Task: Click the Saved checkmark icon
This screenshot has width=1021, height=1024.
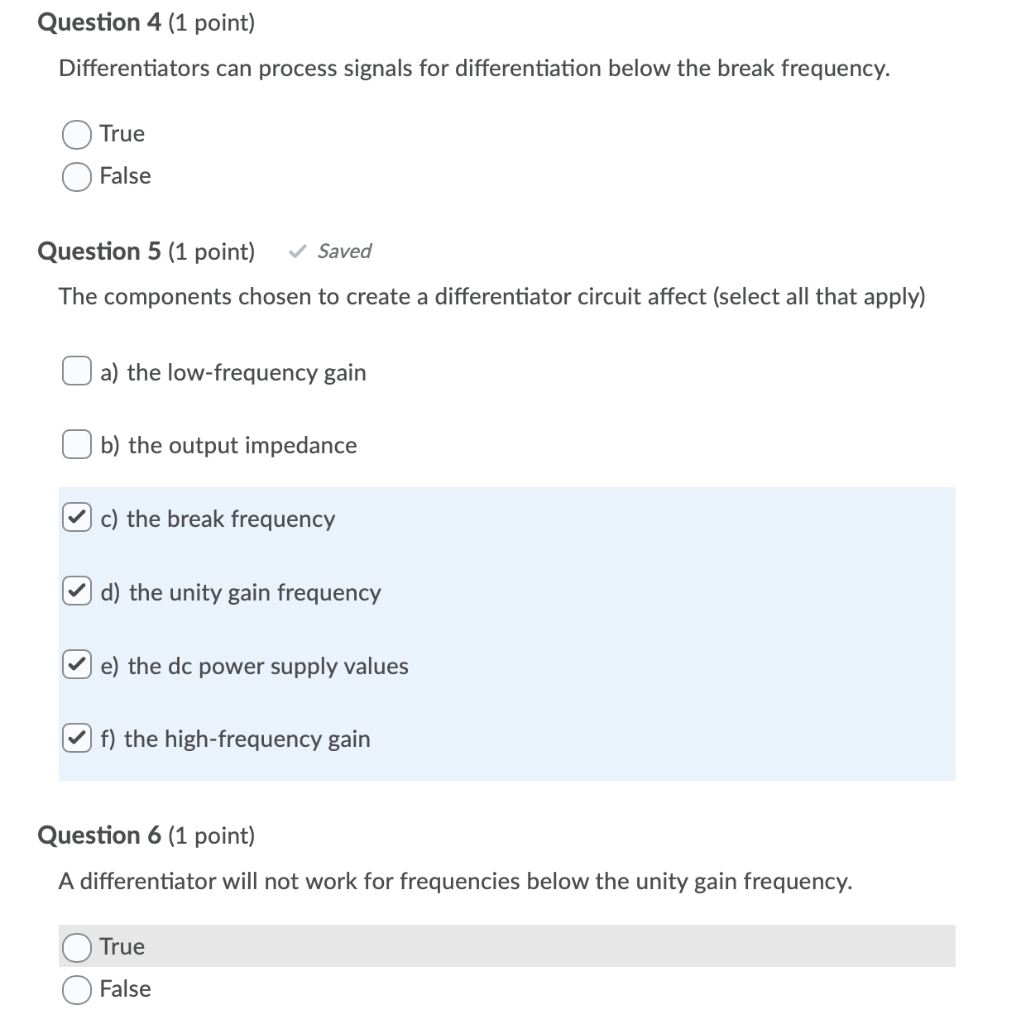Action: [296, 251]
